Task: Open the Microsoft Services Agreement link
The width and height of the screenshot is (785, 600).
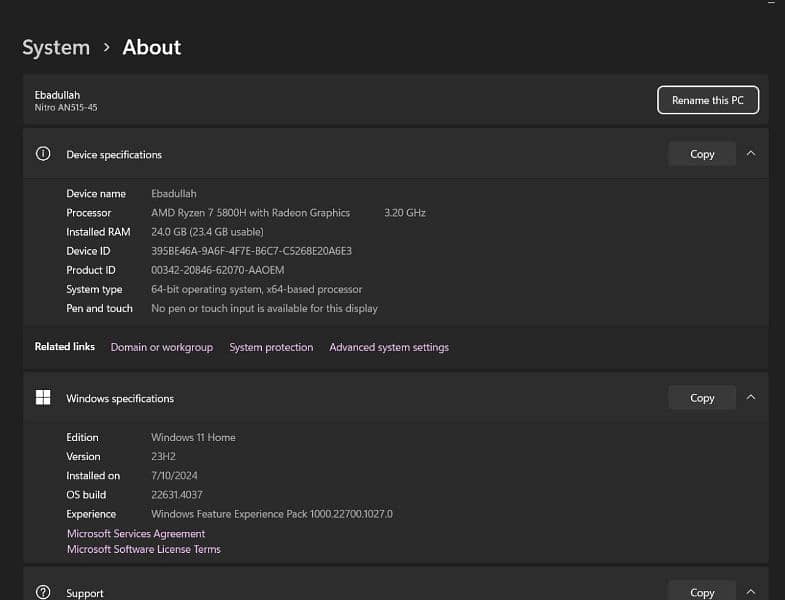Action: (136, 534)
